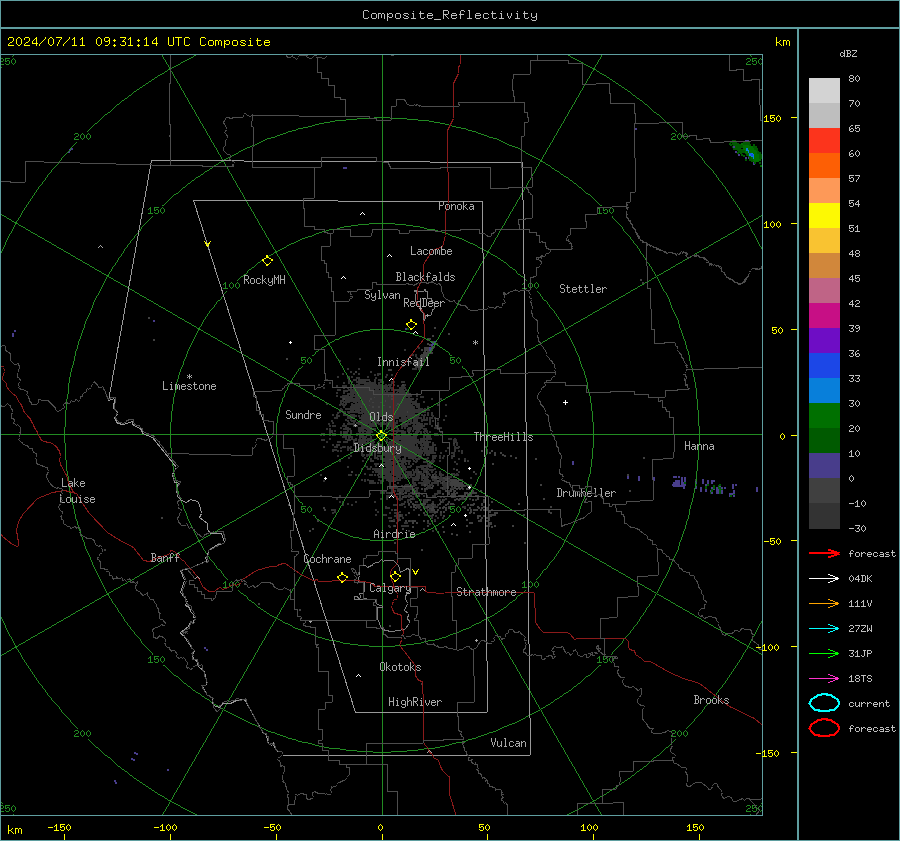Select the magenta 39–42 dBZ color swatch
Image resolution: width=900 pixels, height=841 pixels.
[x=824, y=315]
